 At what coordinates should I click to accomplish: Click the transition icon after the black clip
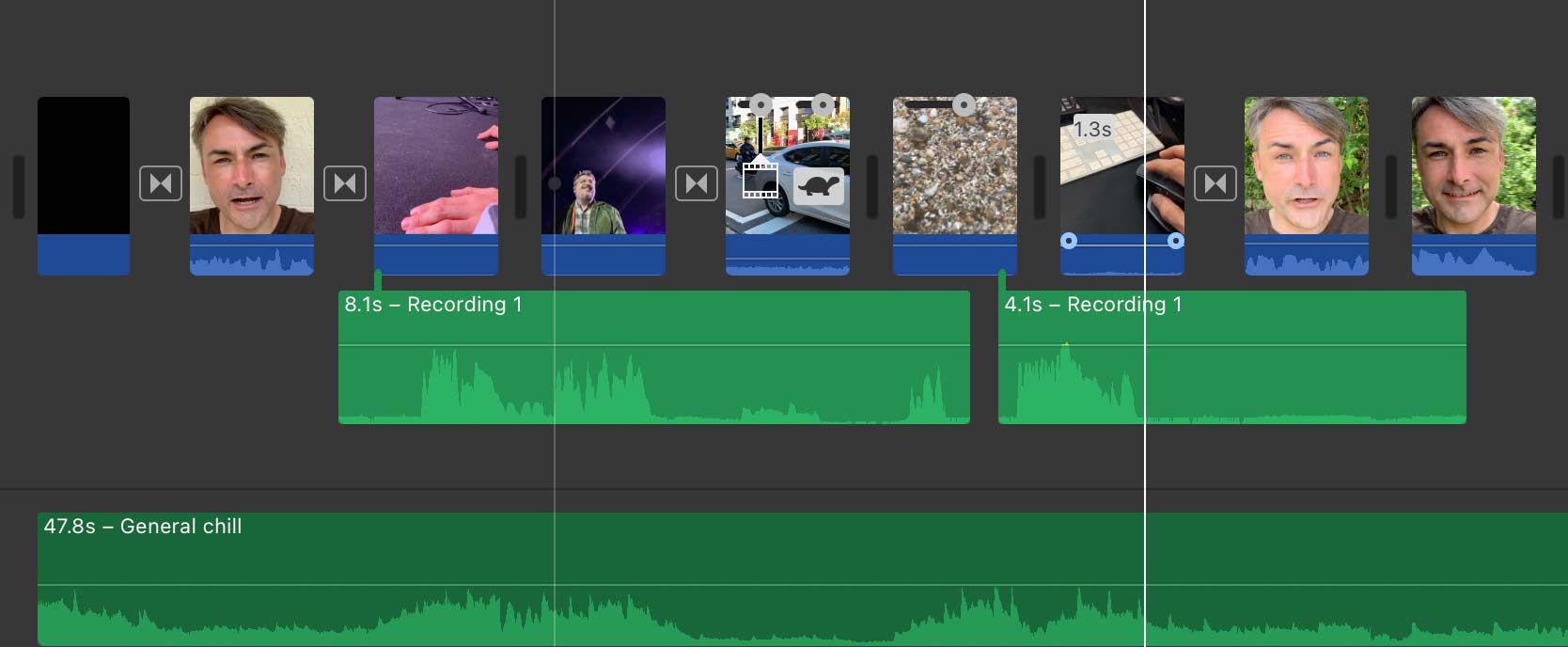click(x=161, y=183)
